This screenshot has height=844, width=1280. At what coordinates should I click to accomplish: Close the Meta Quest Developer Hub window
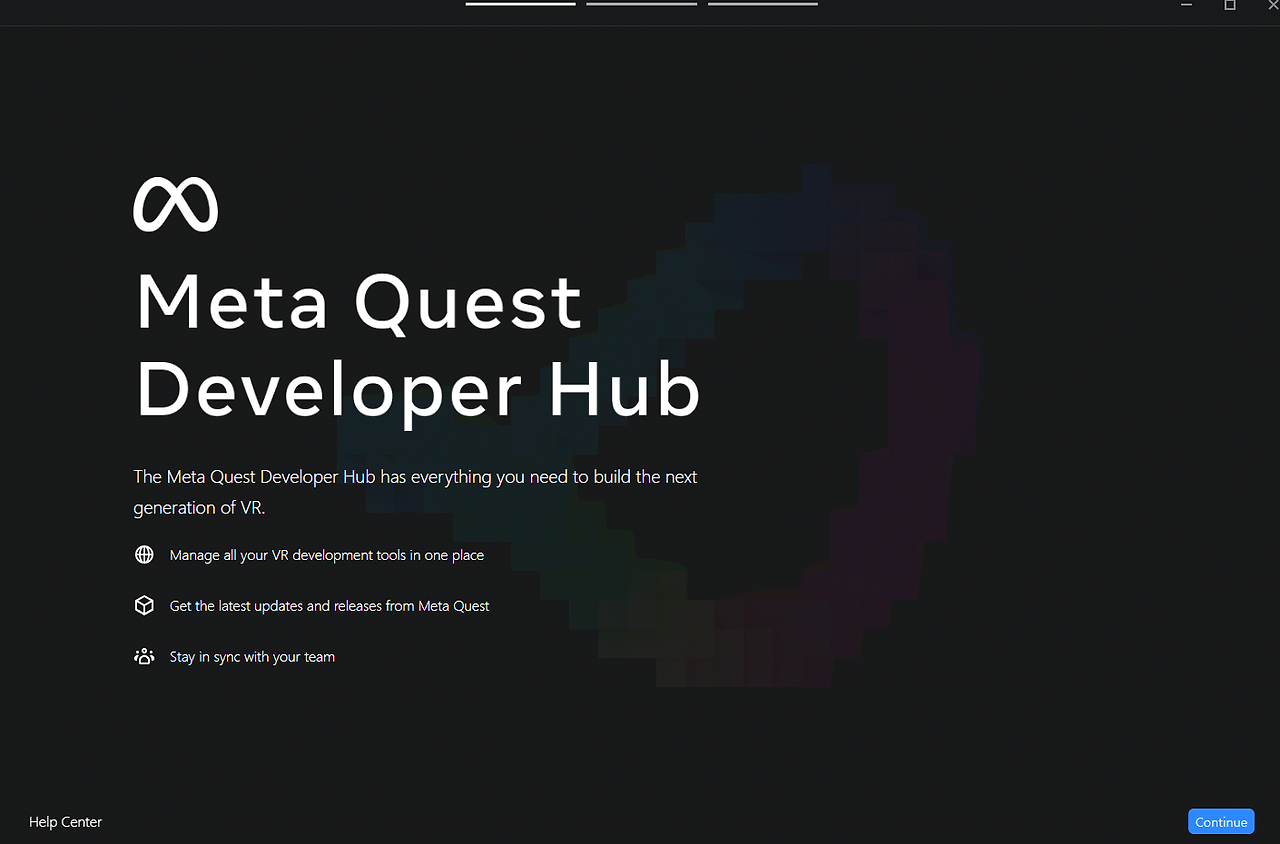[1271, 5]
